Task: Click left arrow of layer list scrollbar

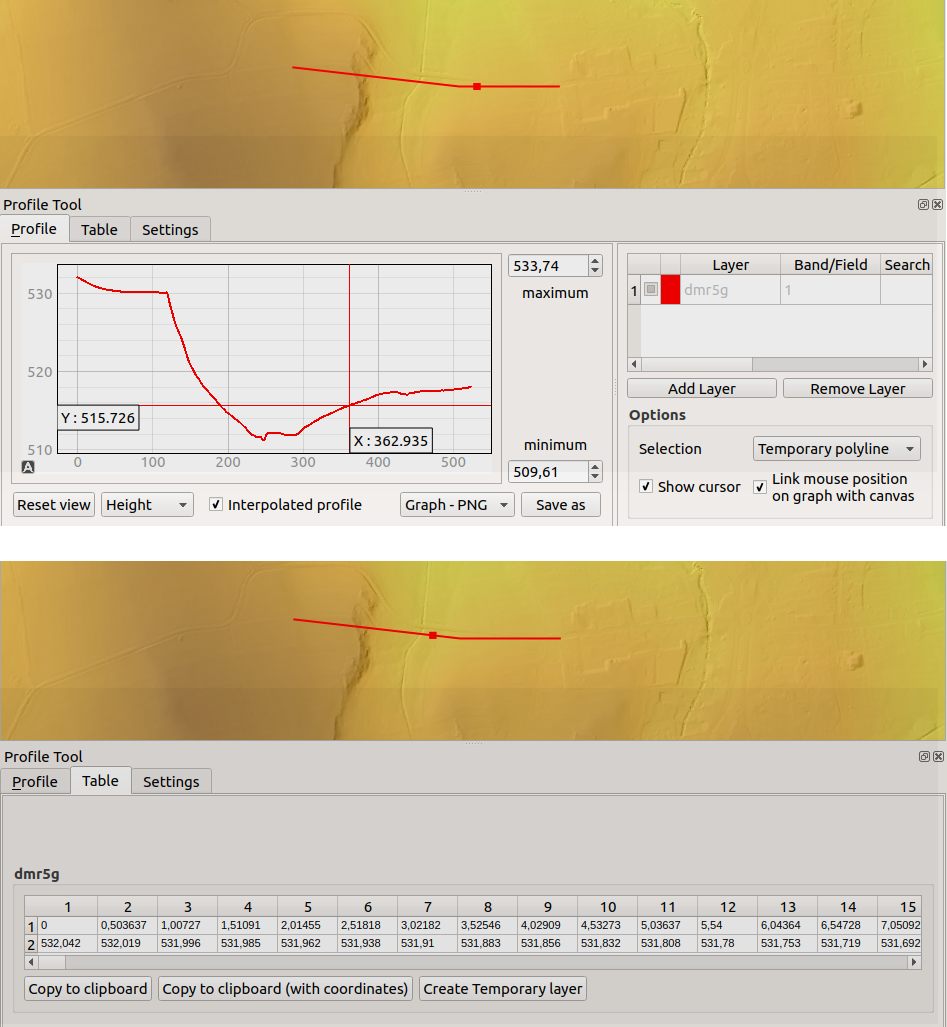Action: point(634,364)
